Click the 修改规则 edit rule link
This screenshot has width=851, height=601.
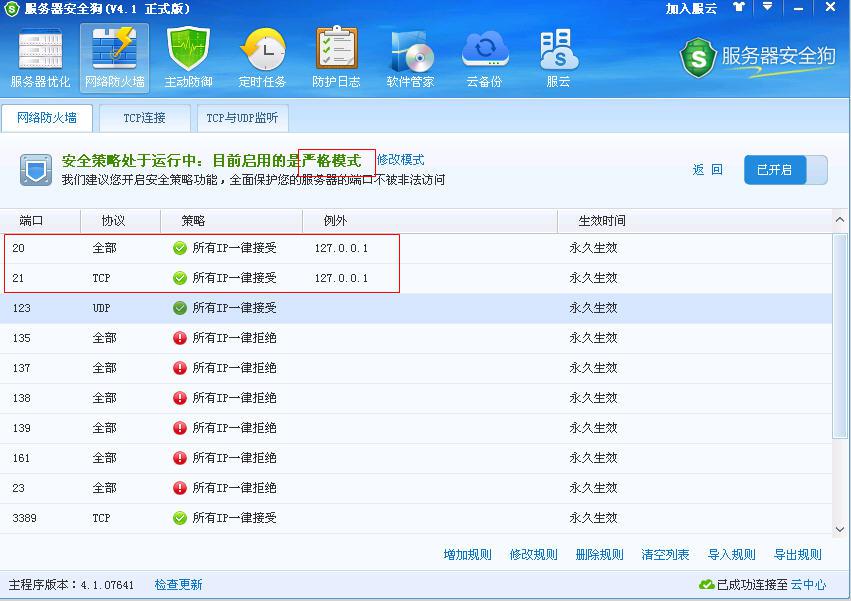534,554
